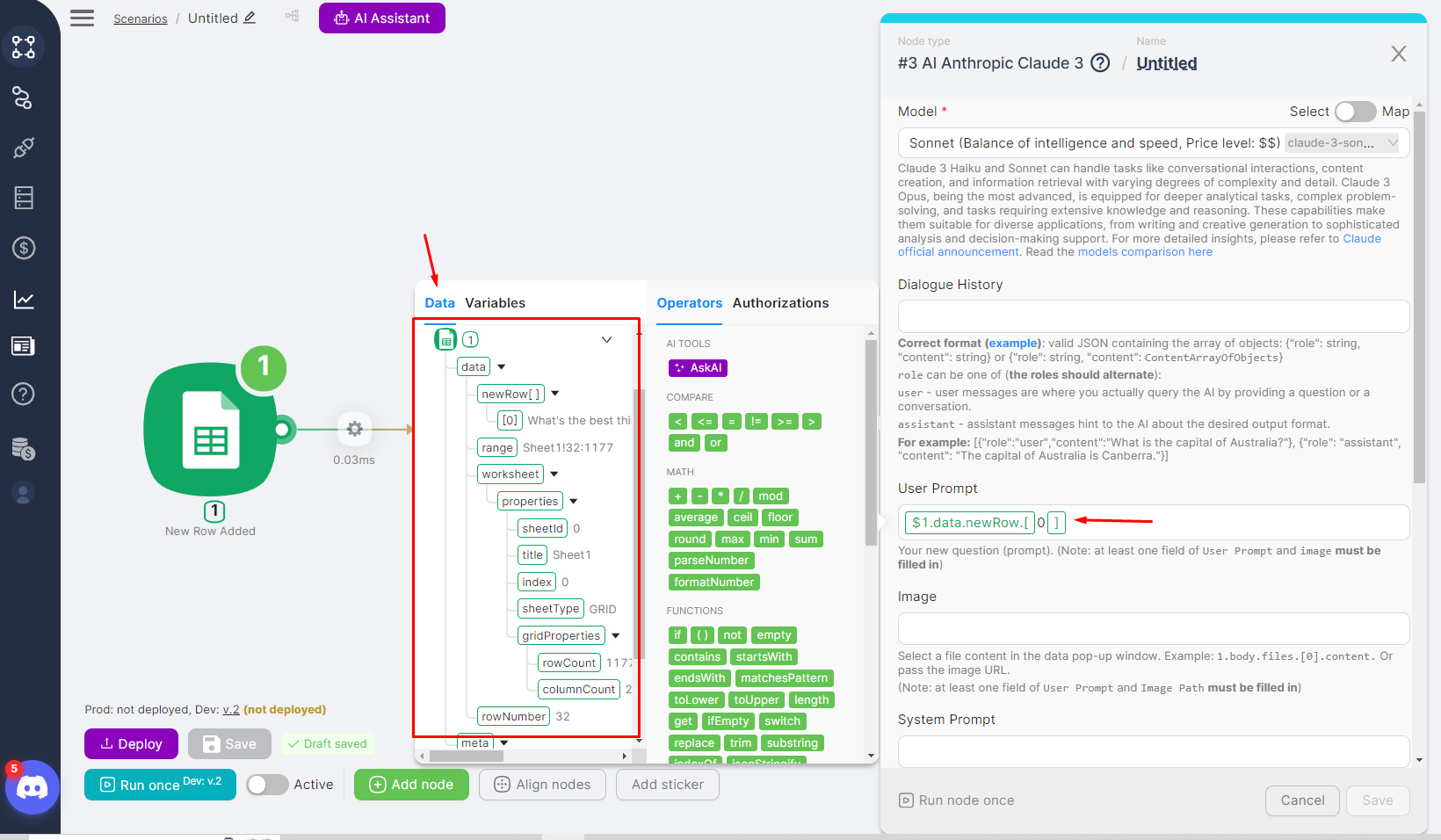Switch to the Variables tab
This screenshot has width=1441, height=840.
point(495,303)
